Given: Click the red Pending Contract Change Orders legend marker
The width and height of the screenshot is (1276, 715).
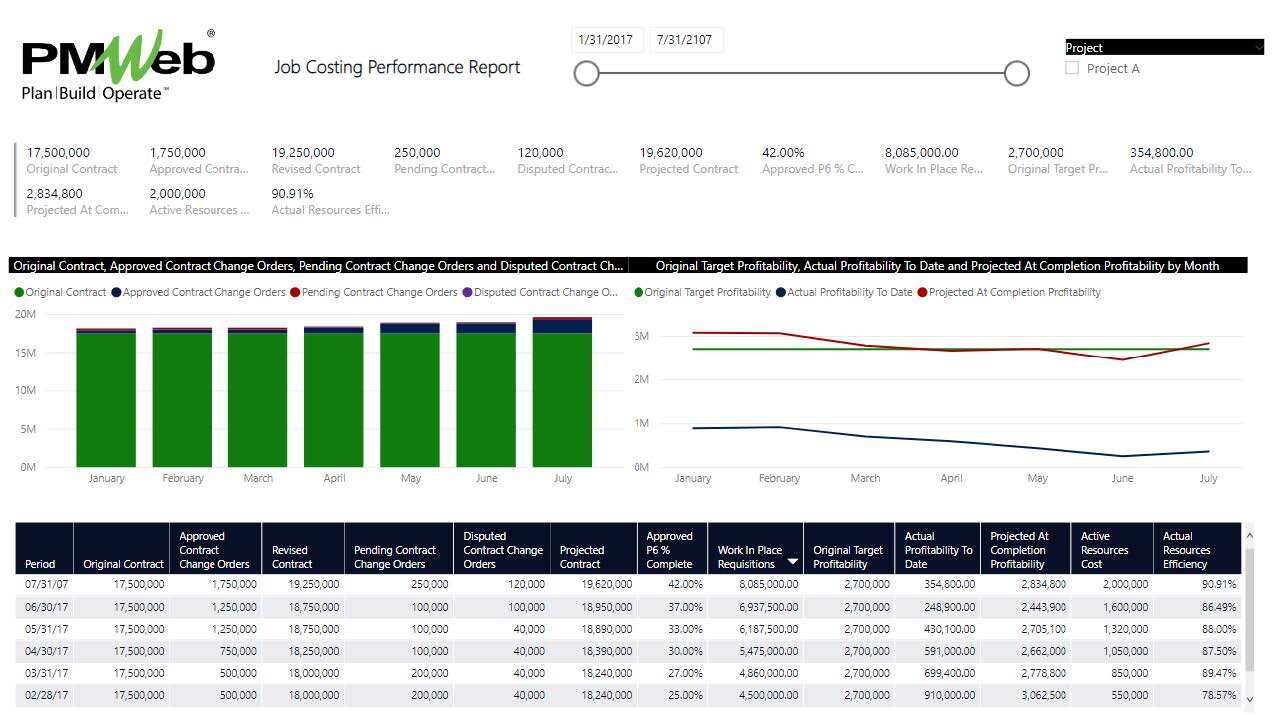Looking at the screenshot, I should [x=295, y=293].
